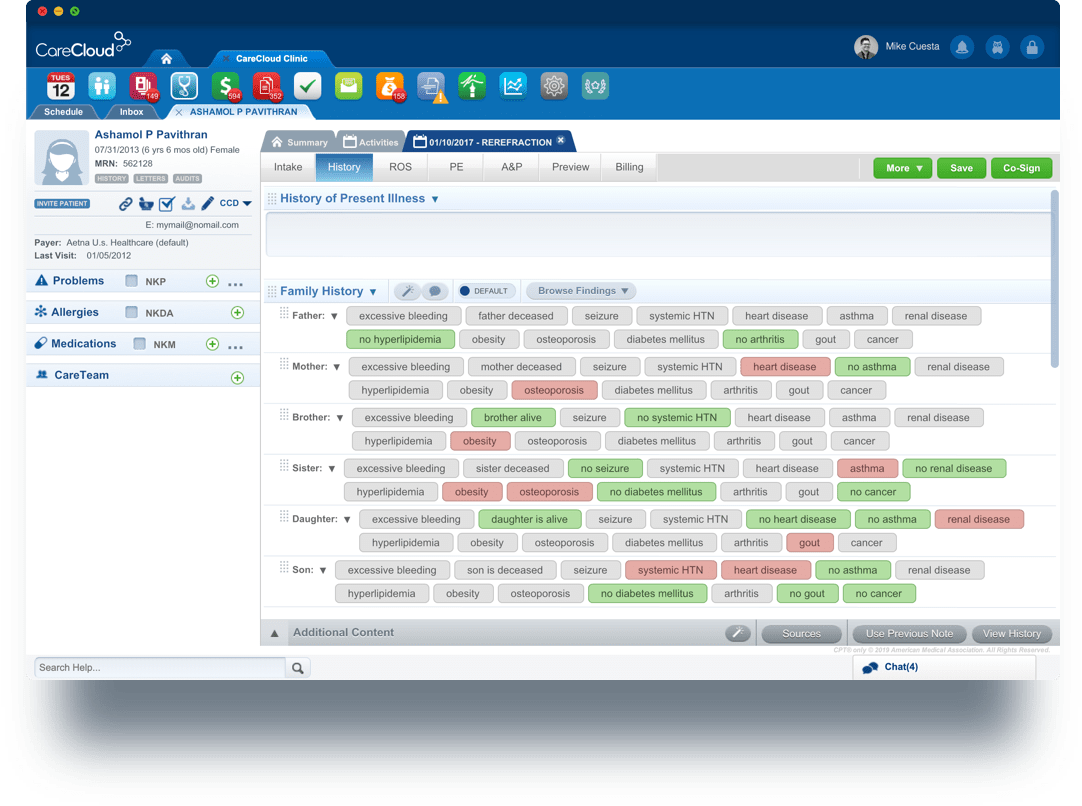Switch to the ROS tab
This screenshot has width=1082, height=806.
coord(400,167)
